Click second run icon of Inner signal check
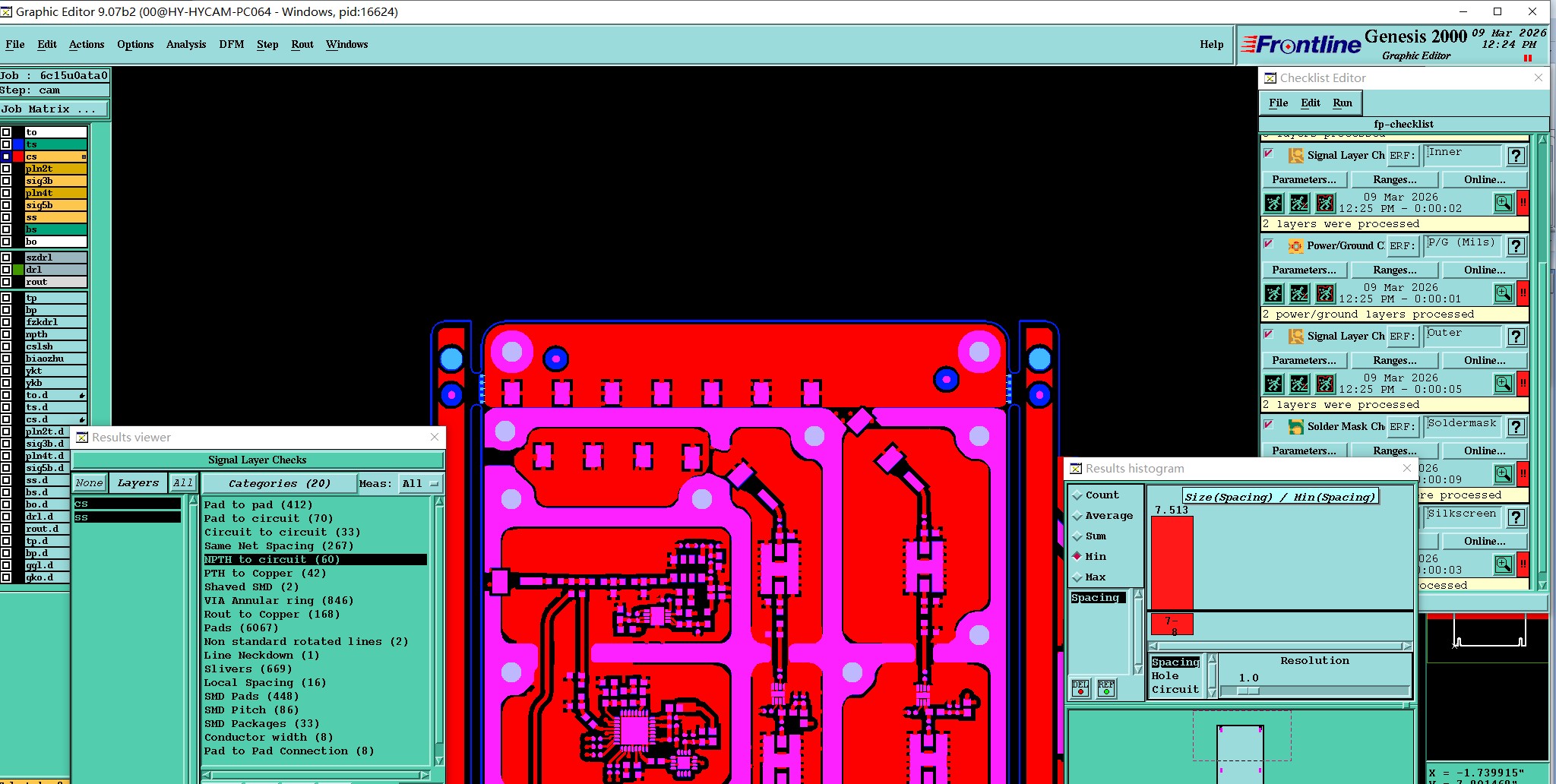The image size is (1556, 784). tap(1300, 203)
